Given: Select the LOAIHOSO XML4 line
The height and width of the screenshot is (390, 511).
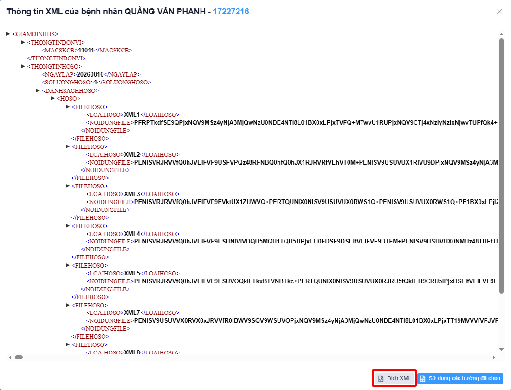Looking at the screenshot, I should (133, 234).
